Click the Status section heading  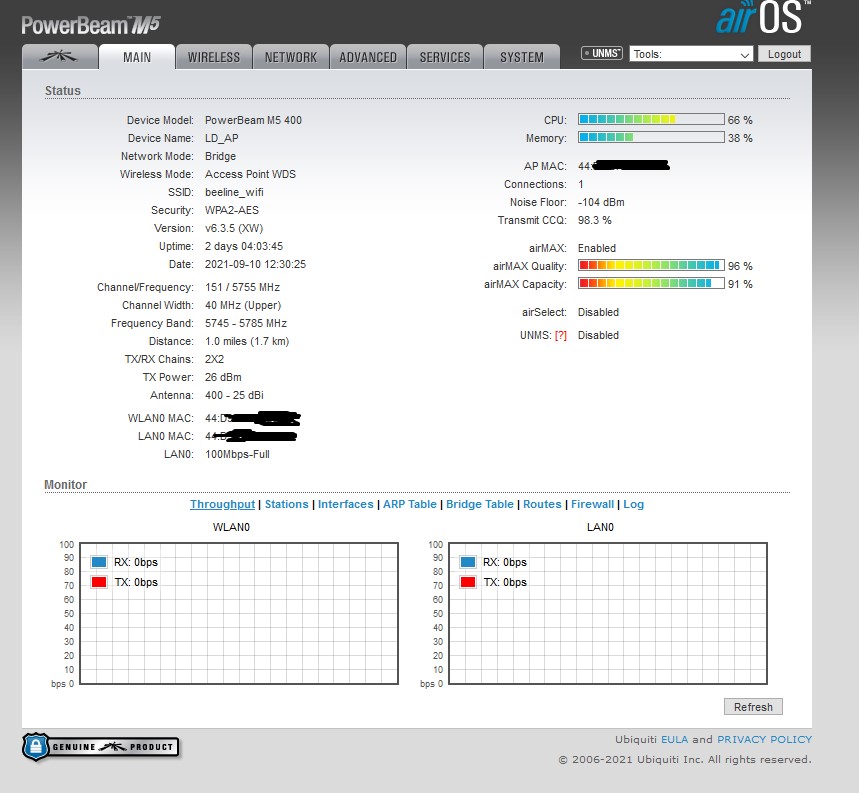(62, 91)
